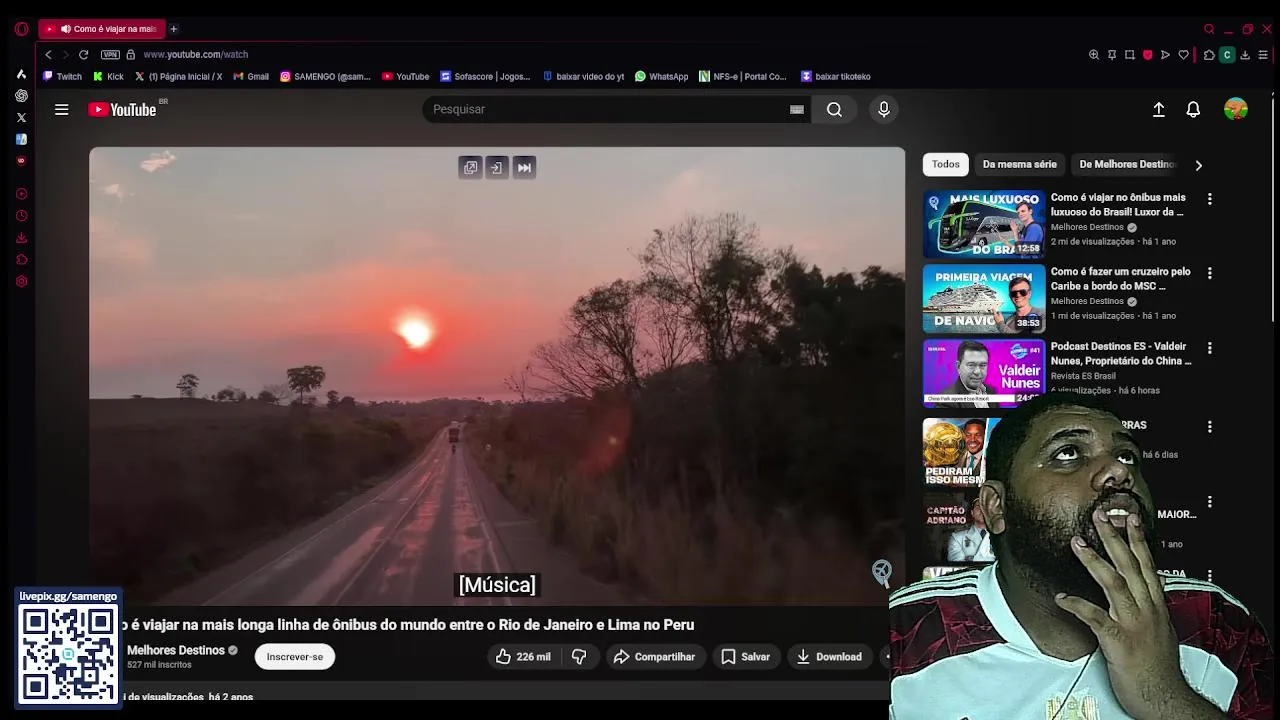1280x720 pixels.
Task: Open the red ad blocker shield
Action: [x=1148, y=55]
